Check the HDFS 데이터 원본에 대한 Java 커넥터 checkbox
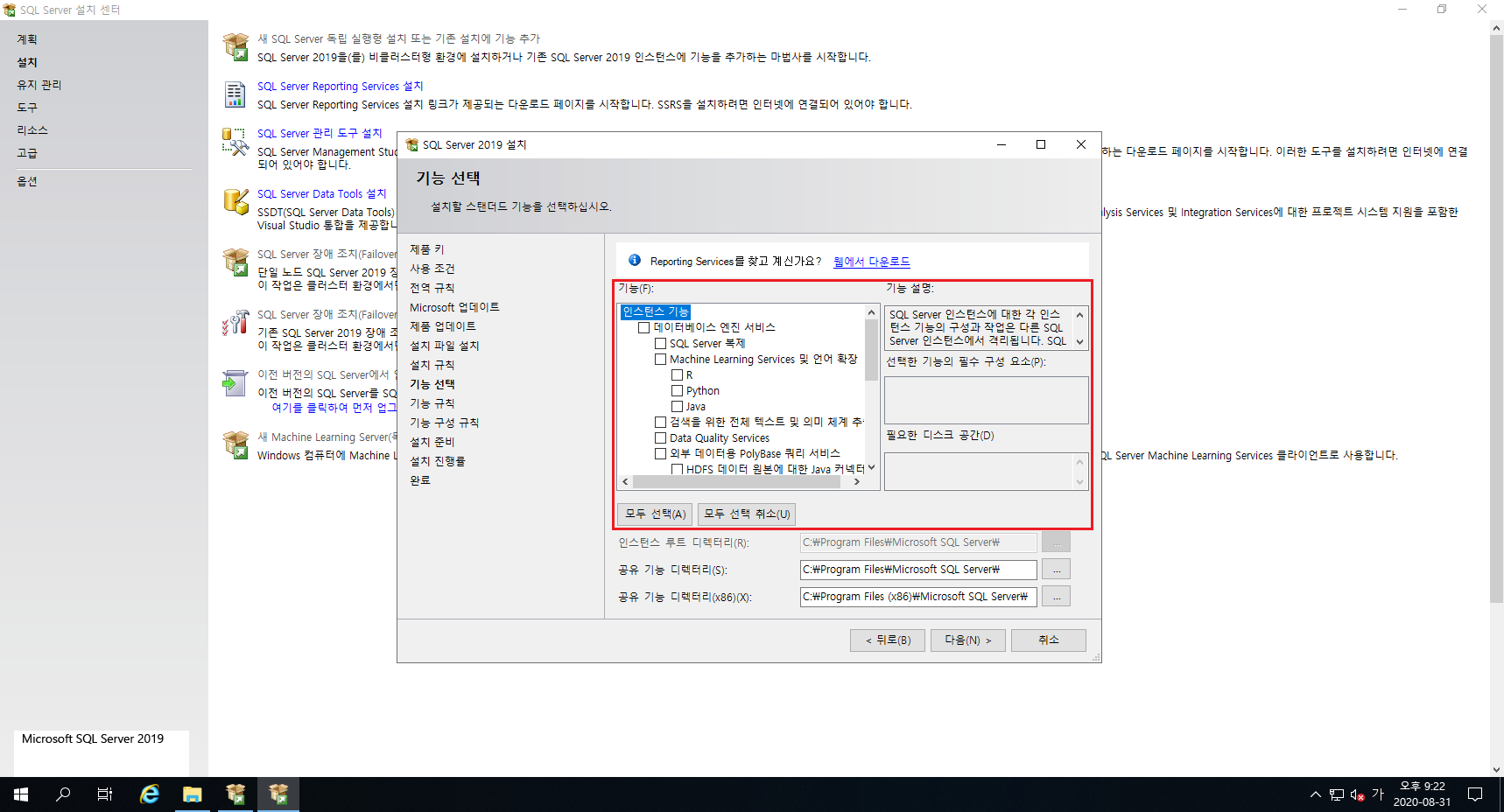 (x=677, y=469)
